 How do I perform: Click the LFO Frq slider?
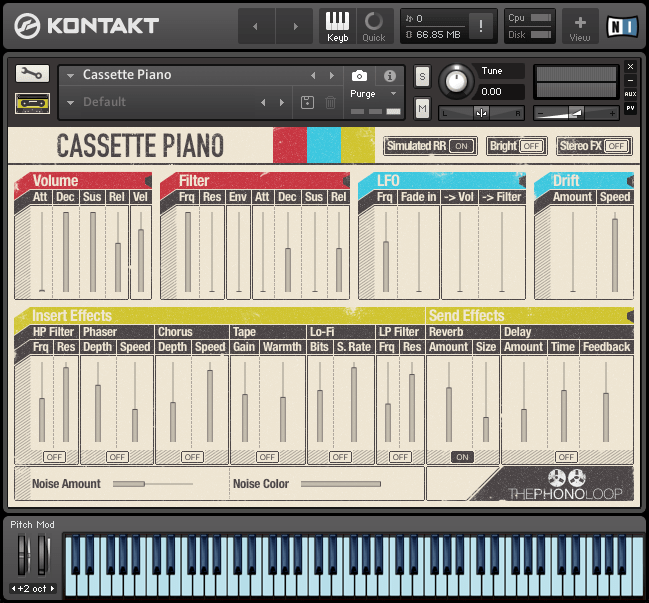click(x=386, y=252)
